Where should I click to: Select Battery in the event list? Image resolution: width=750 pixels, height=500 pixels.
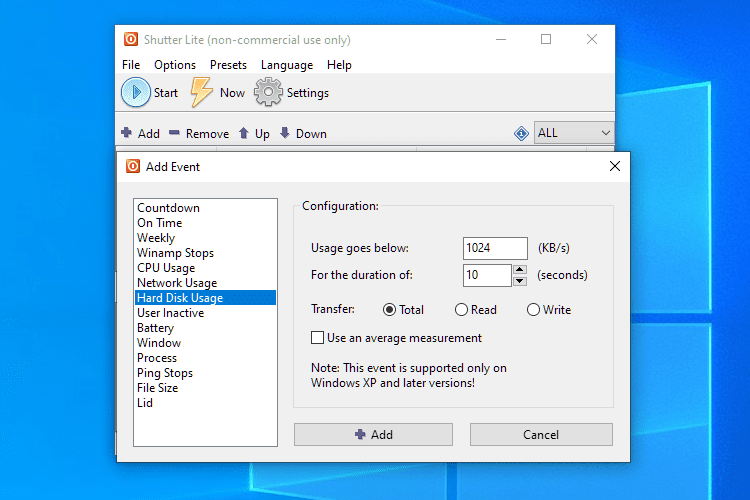tap(205, 328)
